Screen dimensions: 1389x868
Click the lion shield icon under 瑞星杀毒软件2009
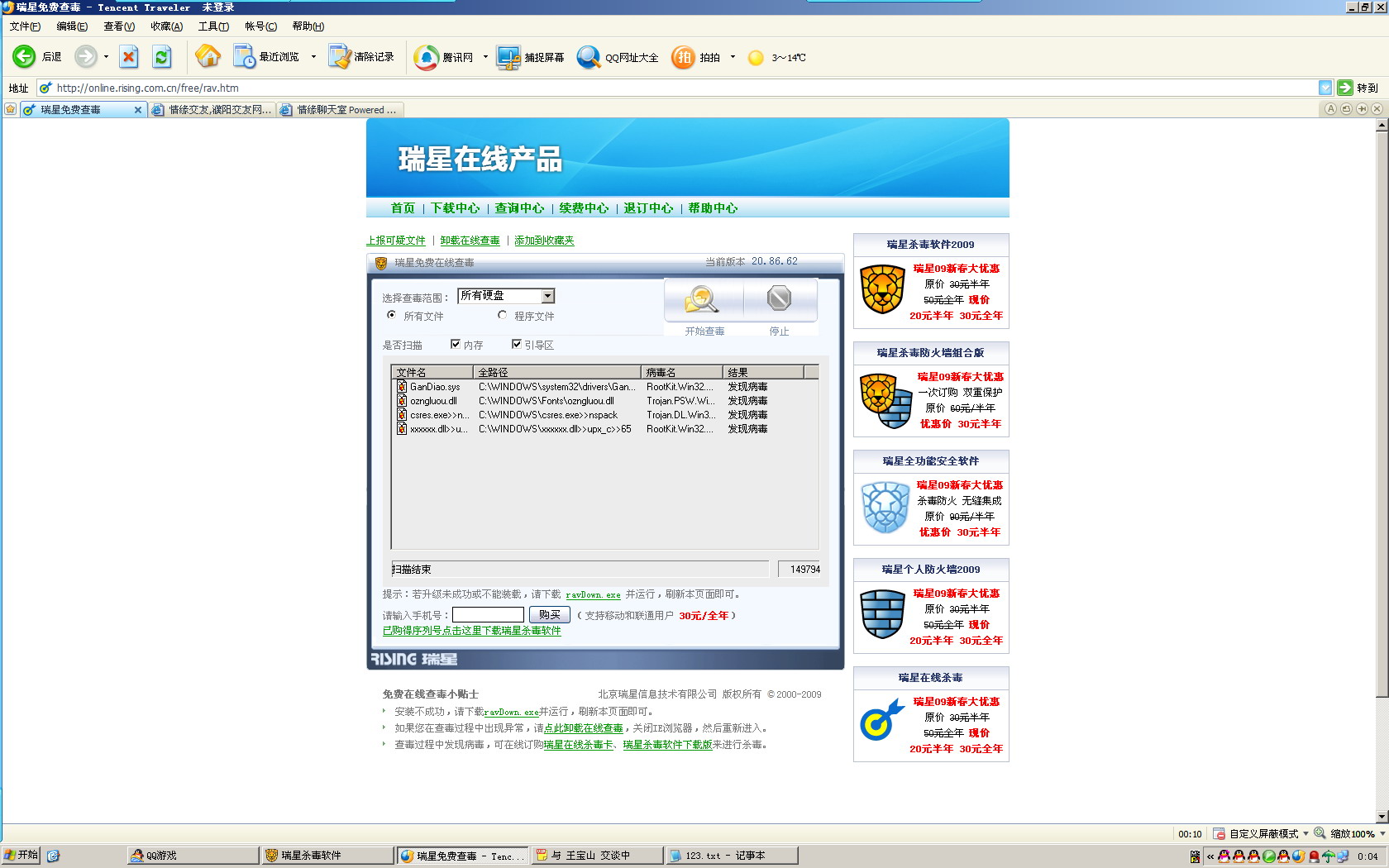tap(882, 289)
